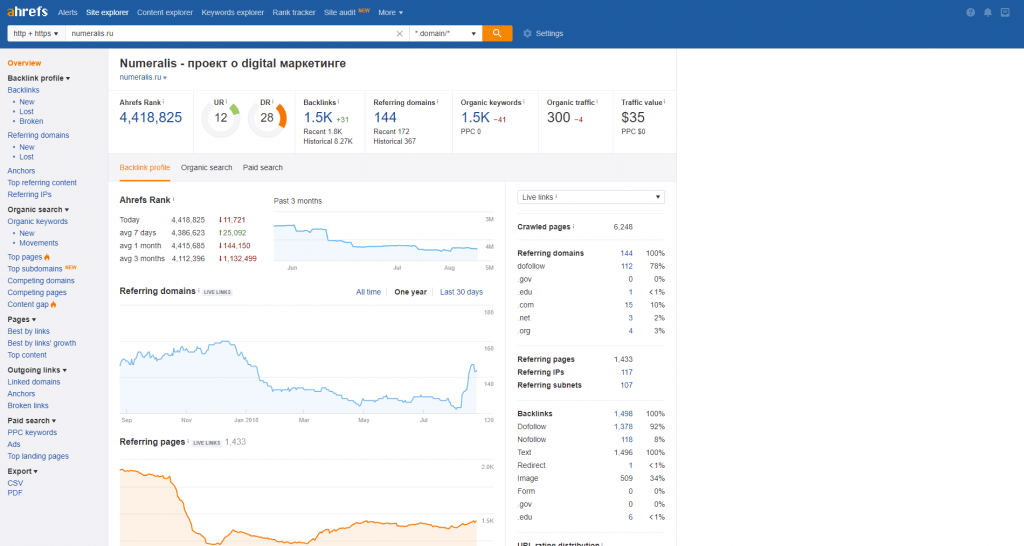The width and height of the screenshot is (1024, 546).
Task: Open the help question mark icon
Action: point(970,12)
